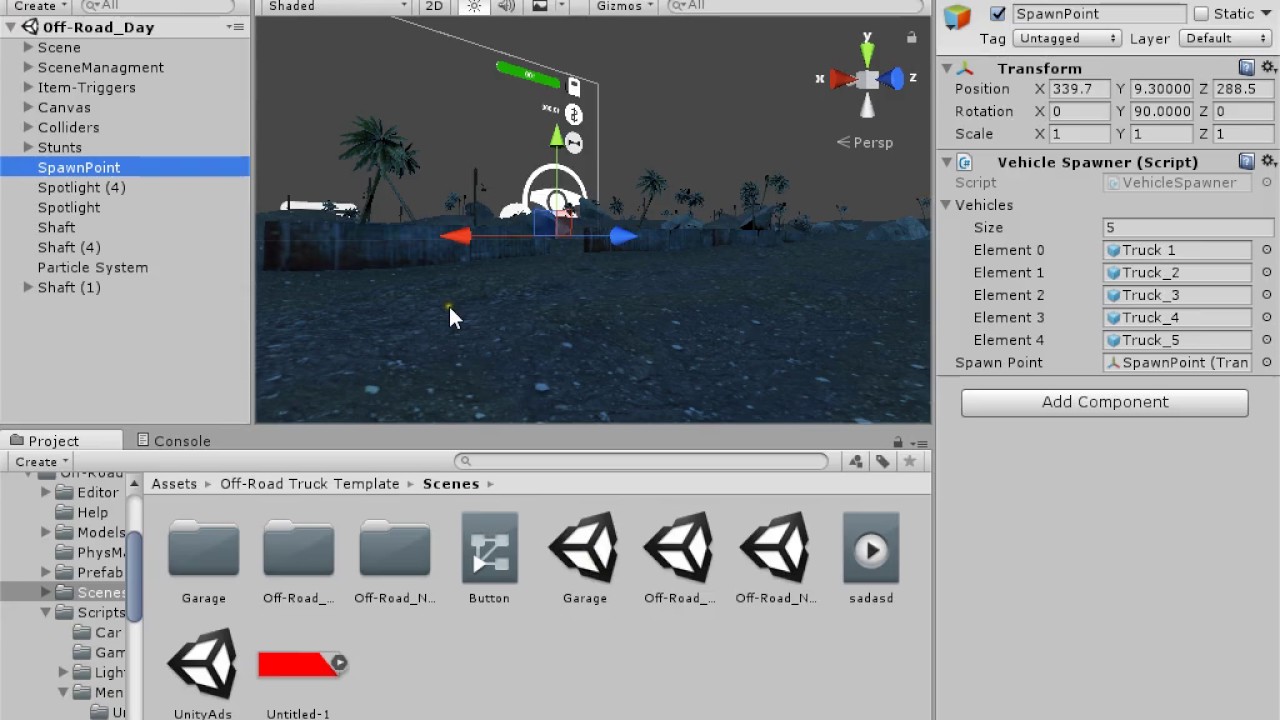Toggle scene lighting sun icon
The height and width of the screenshot is (720, 1280).
coord(474,6)
